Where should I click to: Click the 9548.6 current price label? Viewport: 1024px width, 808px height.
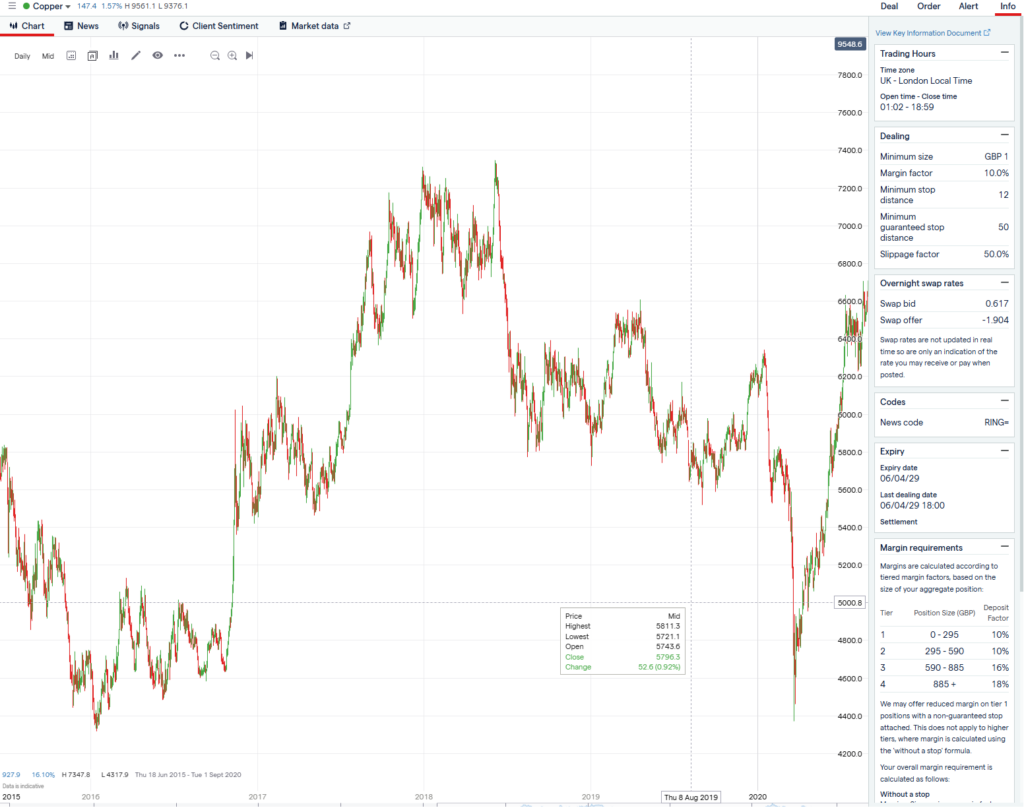[850, 44]
